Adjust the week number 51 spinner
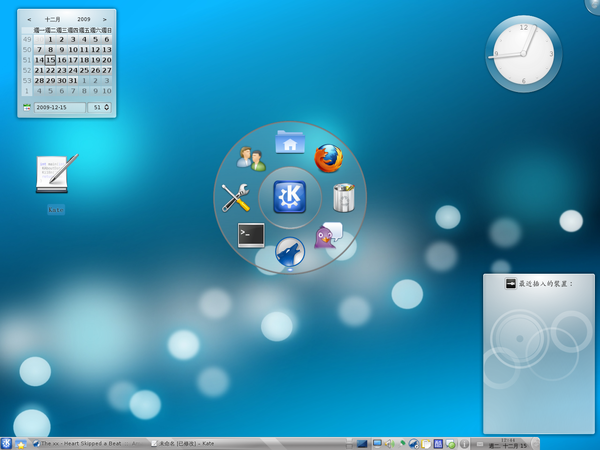The height and width of the screenshot is (450, 600). 99,108
